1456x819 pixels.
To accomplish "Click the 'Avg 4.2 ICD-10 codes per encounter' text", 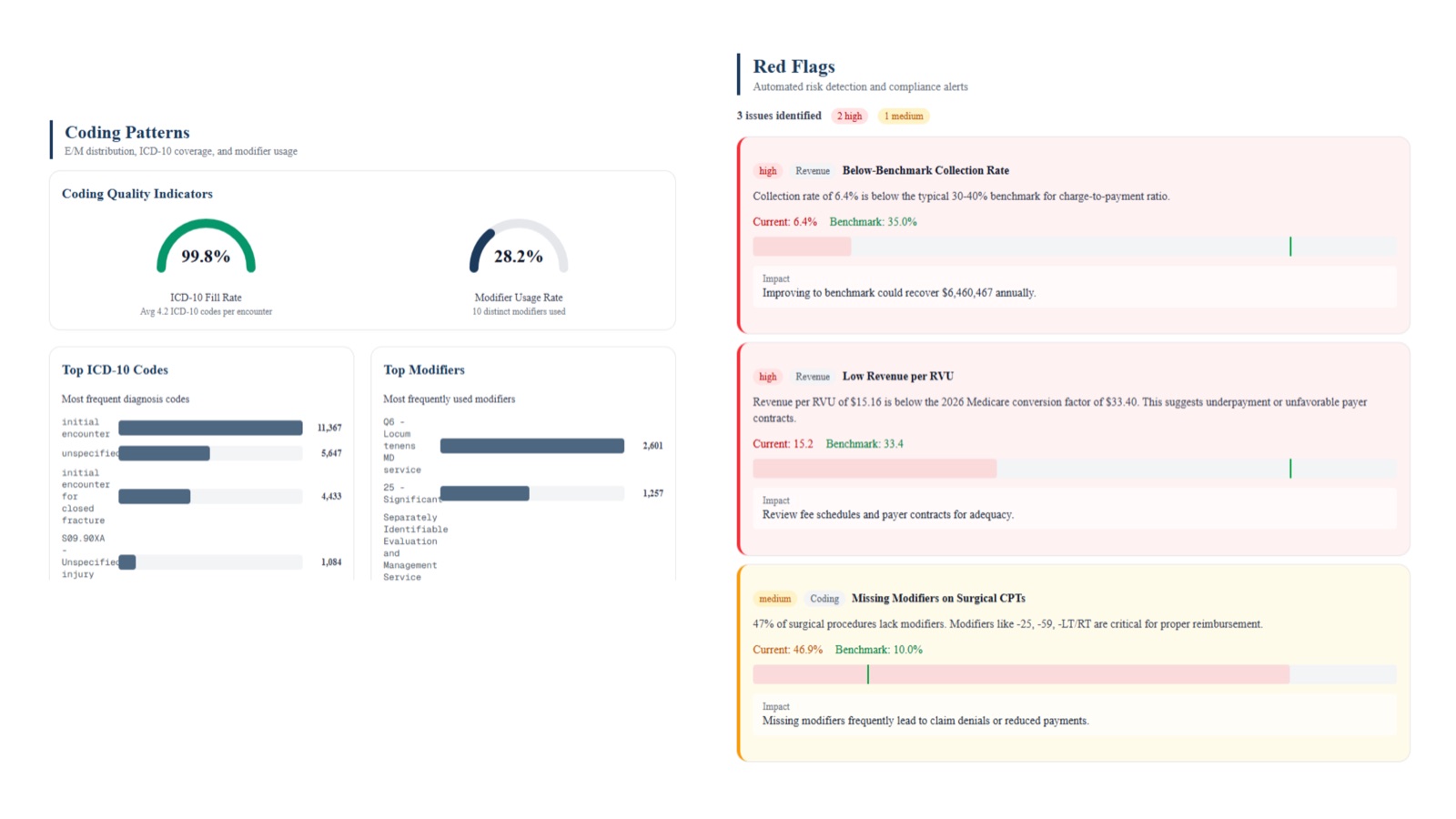I will 206,312.
